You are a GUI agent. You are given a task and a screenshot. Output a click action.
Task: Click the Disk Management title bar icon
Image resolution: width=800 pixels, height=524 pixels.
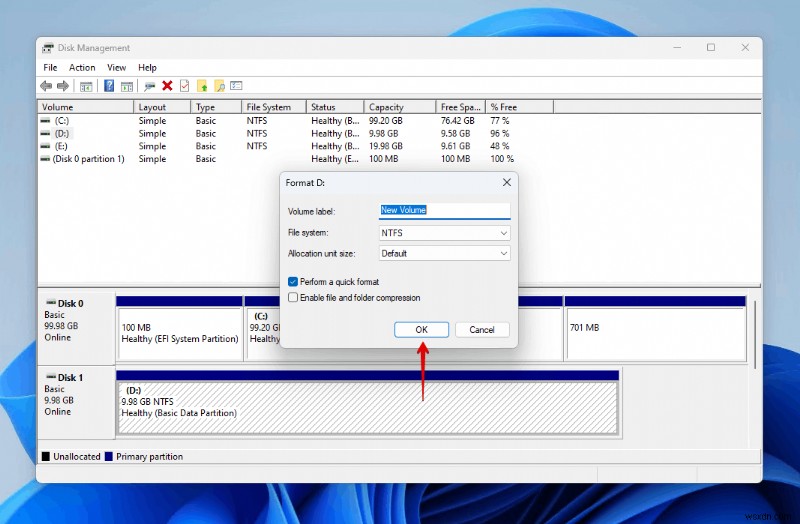47,48
